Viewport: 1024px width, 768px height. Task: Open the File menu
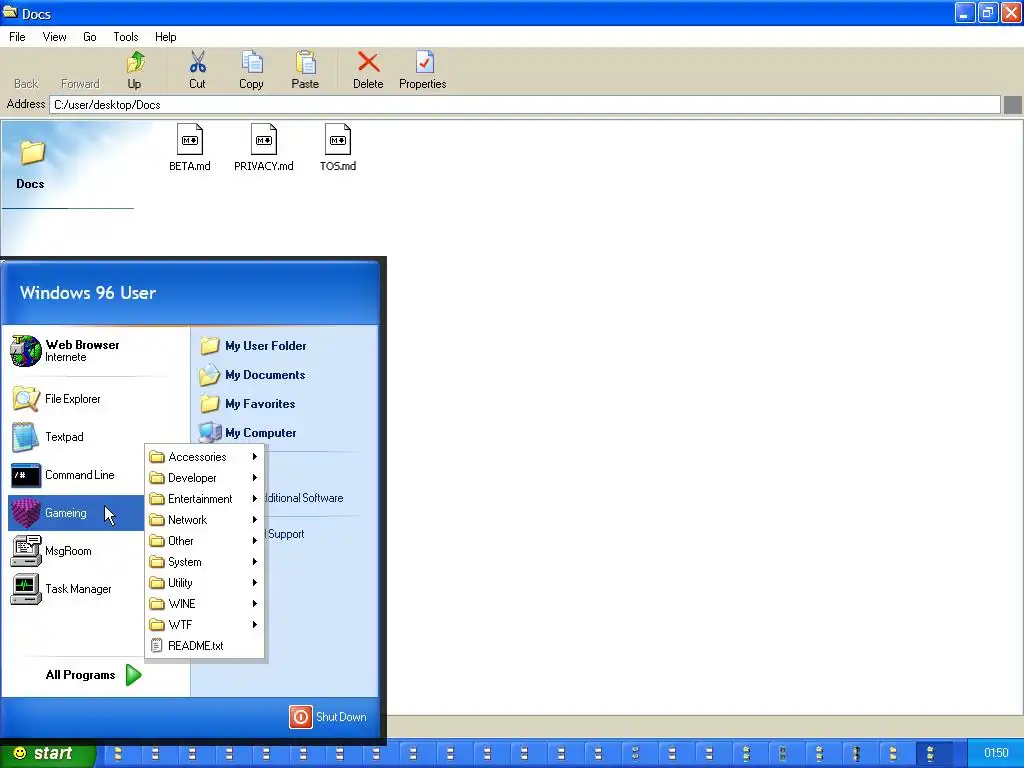pyautogui.click(x=18, y=37)
